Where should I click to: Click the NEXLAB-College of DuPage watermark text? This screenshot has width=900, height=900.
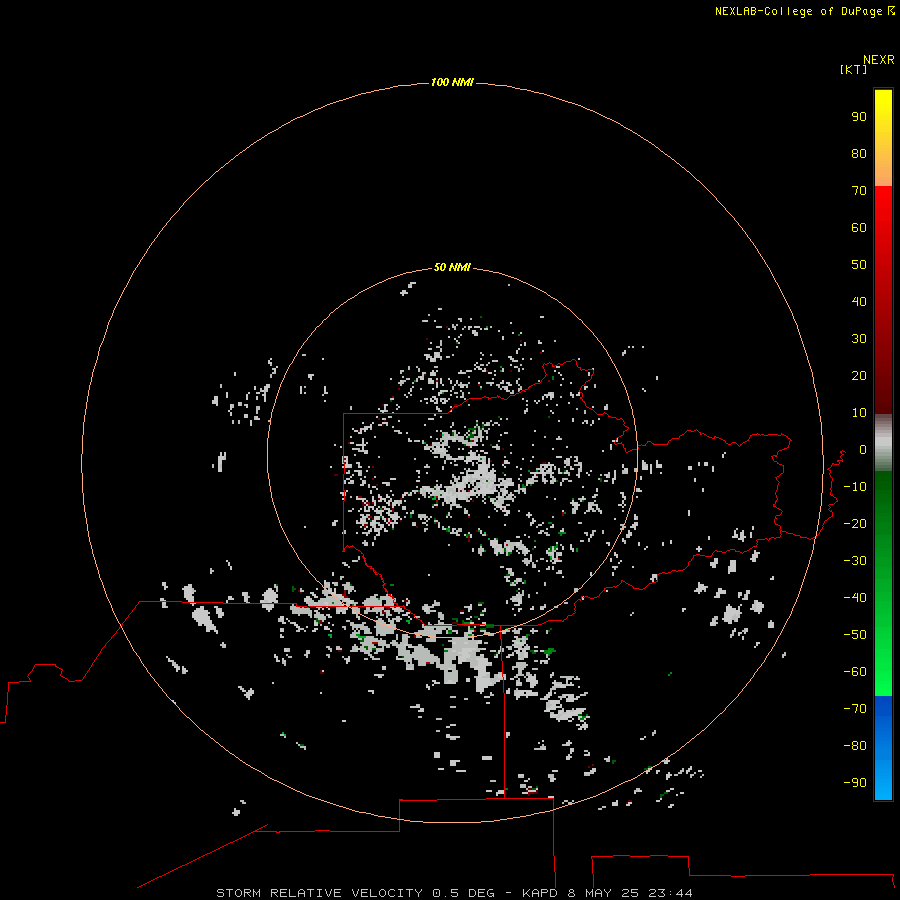click(x=804, y=11)
